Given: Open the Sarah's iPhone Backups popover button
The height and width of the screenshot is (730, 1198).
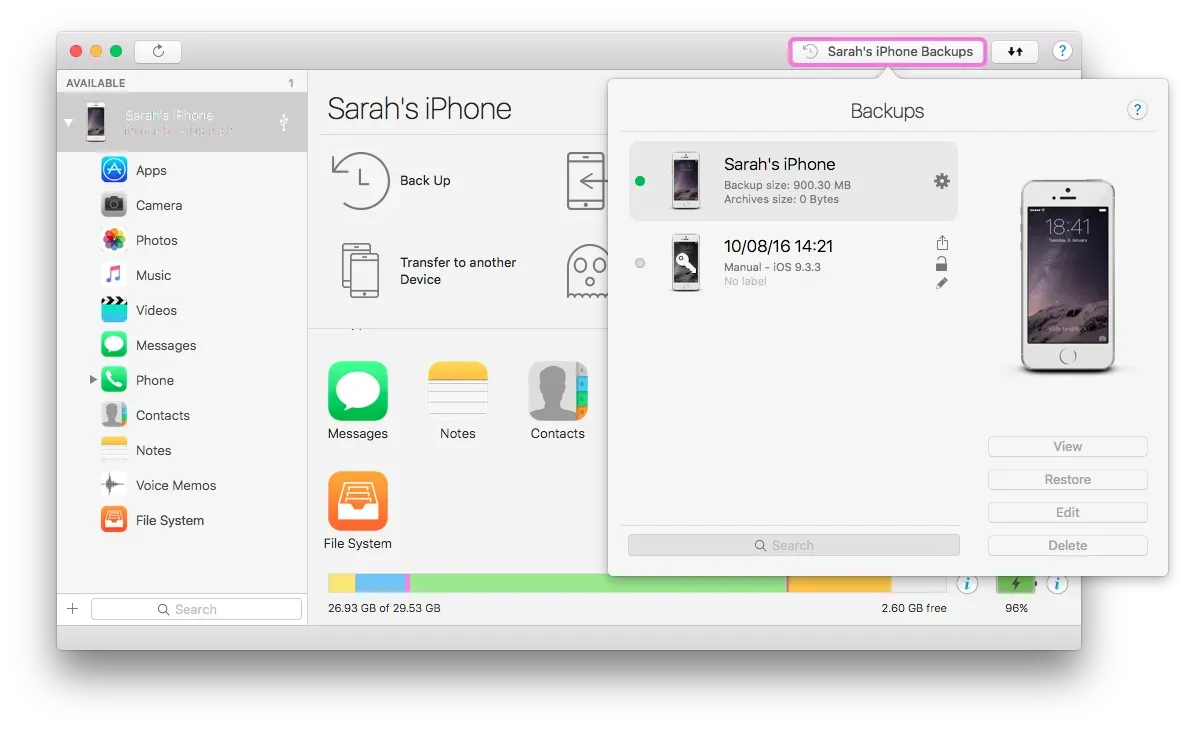Looking at the screenshot, I should (888, 52).
